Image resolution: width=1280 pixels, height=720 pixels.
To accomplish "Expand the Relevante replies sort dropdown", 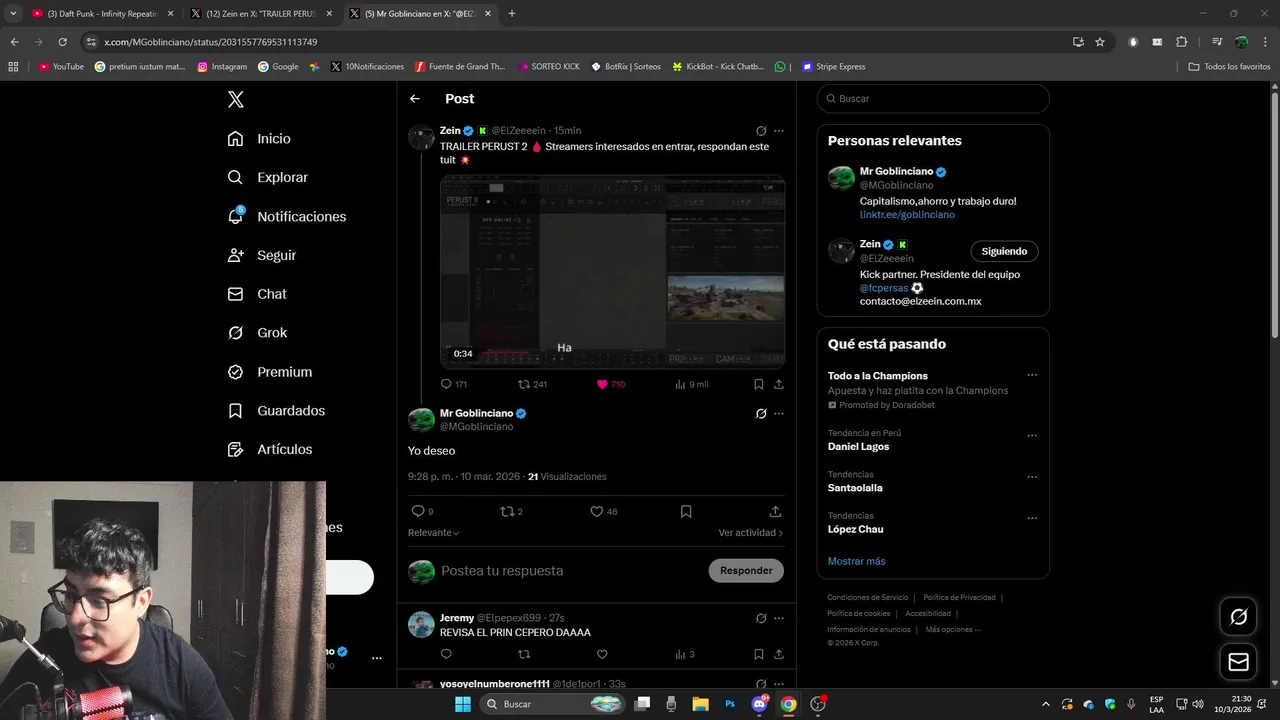I will [434, 533].
